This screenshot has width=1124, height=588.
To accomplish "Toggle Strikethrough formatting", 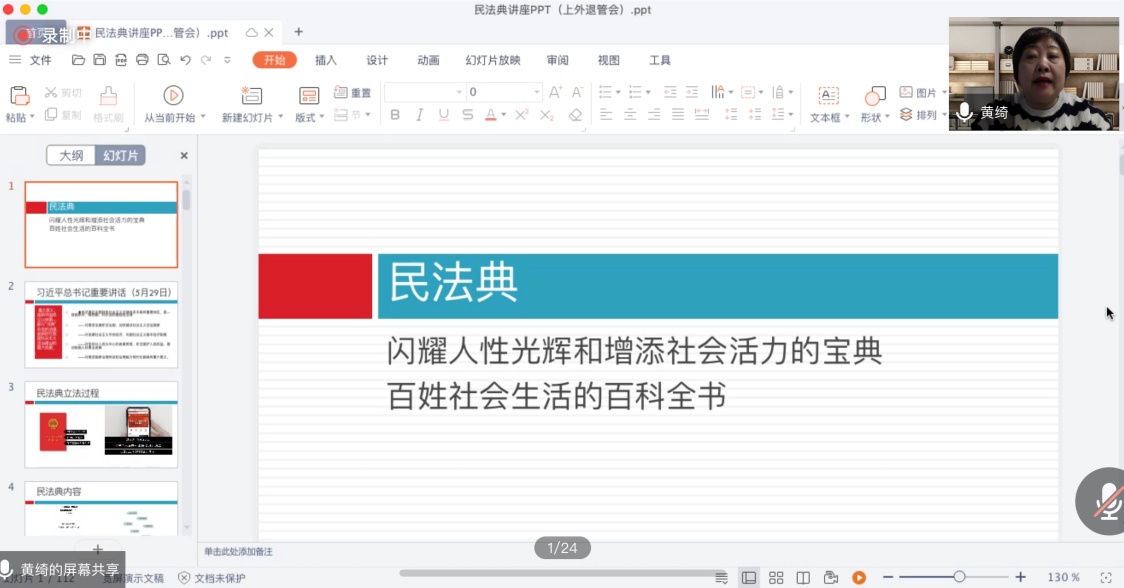I will tap(467, 115).
